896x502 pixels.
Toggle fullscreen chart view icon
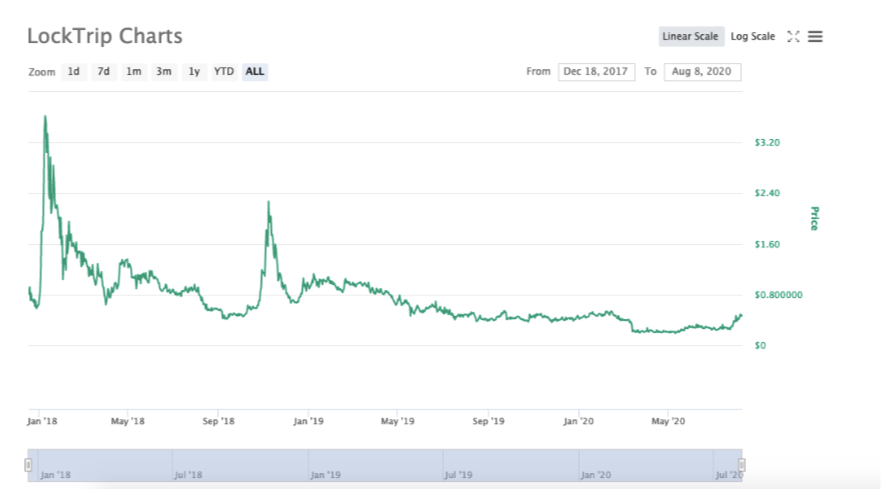coord(793,37)
